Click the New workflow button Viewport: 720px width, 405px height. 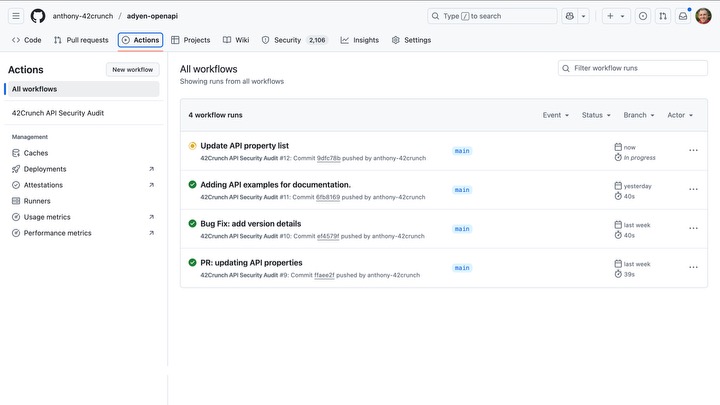click(x=133, y=69)
